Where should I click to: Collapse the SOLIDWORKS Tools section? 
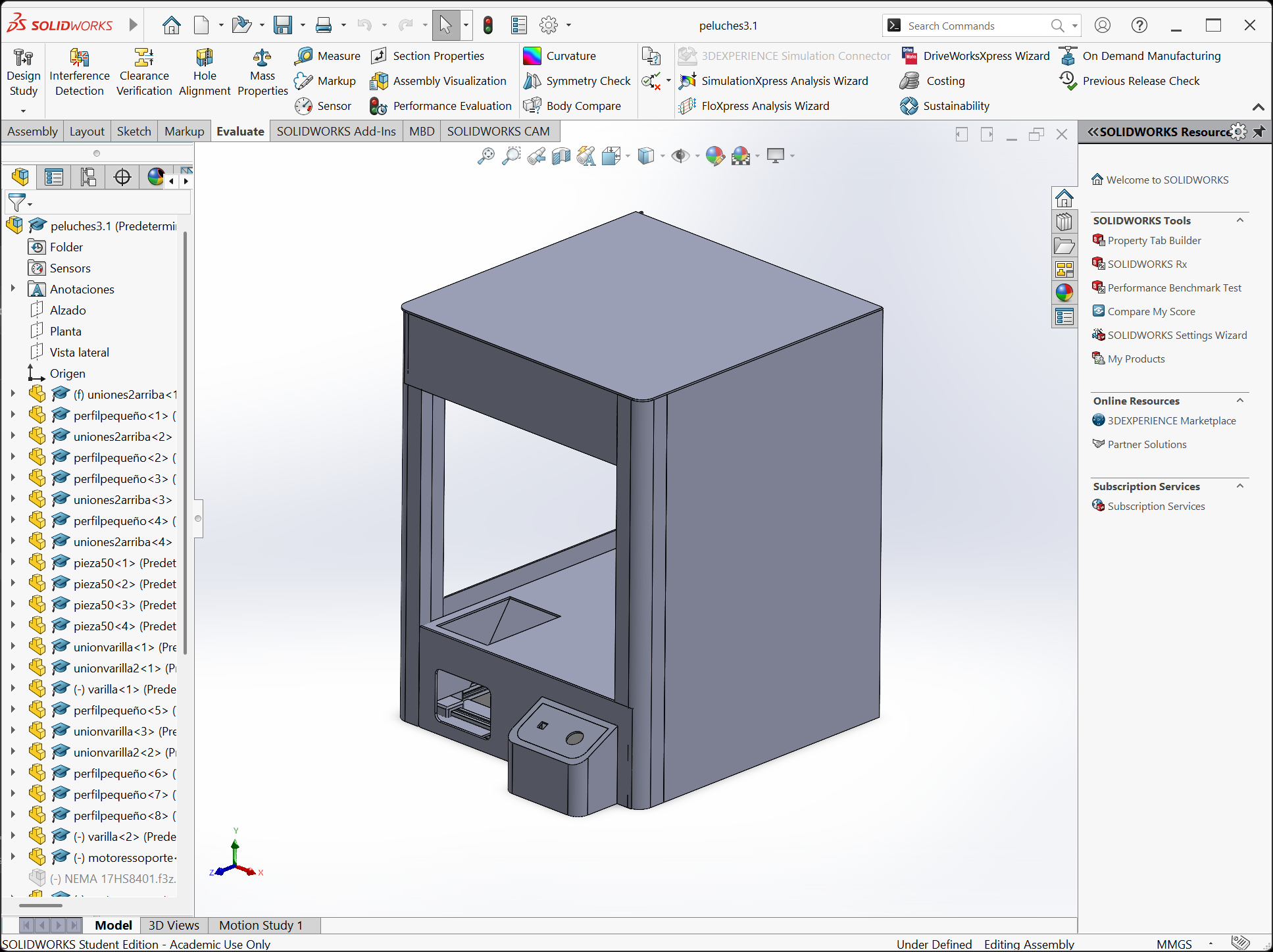(x=1240, y=220)
